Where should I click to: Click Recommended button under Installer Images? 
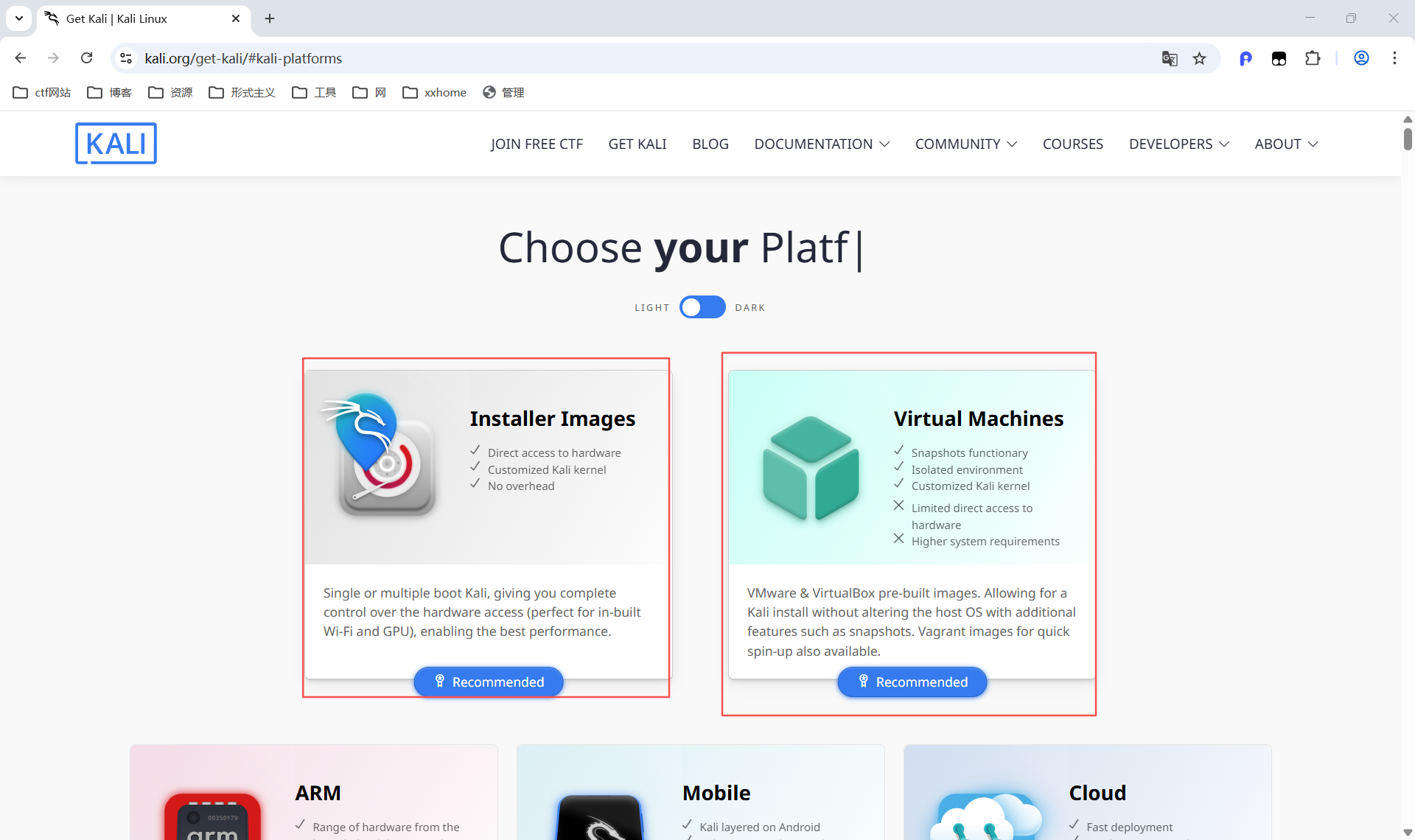tap(489, 682)
